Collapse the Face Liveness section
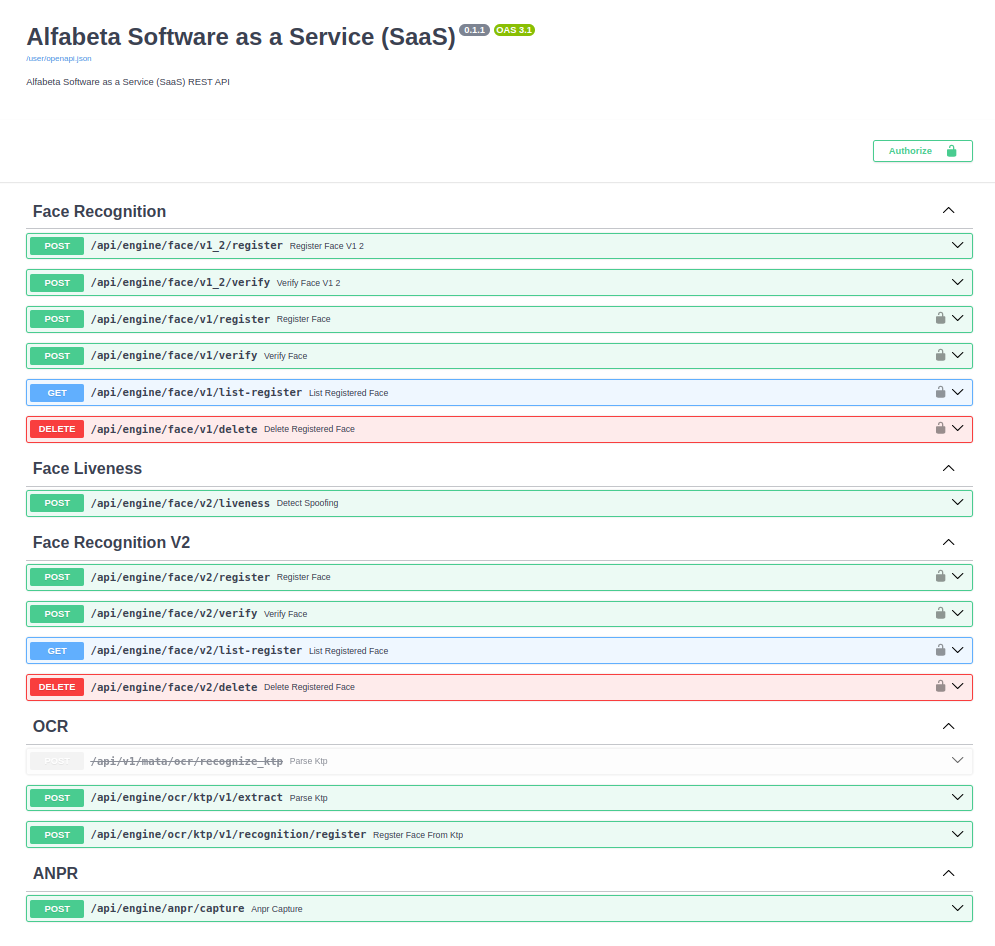 click(948, 468)
